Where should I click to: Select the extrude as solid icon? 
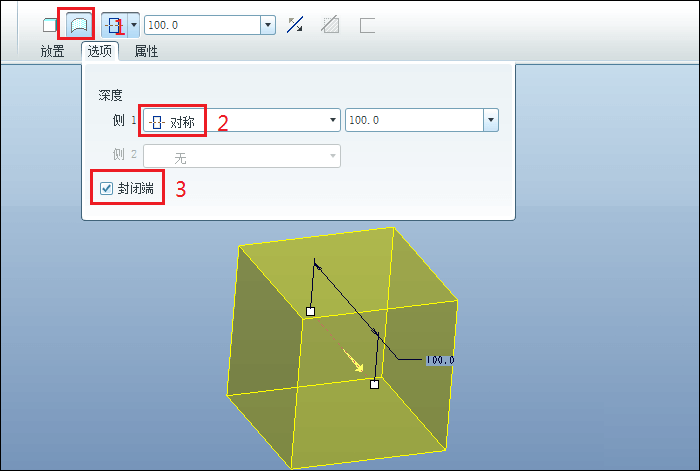(50, 25)
